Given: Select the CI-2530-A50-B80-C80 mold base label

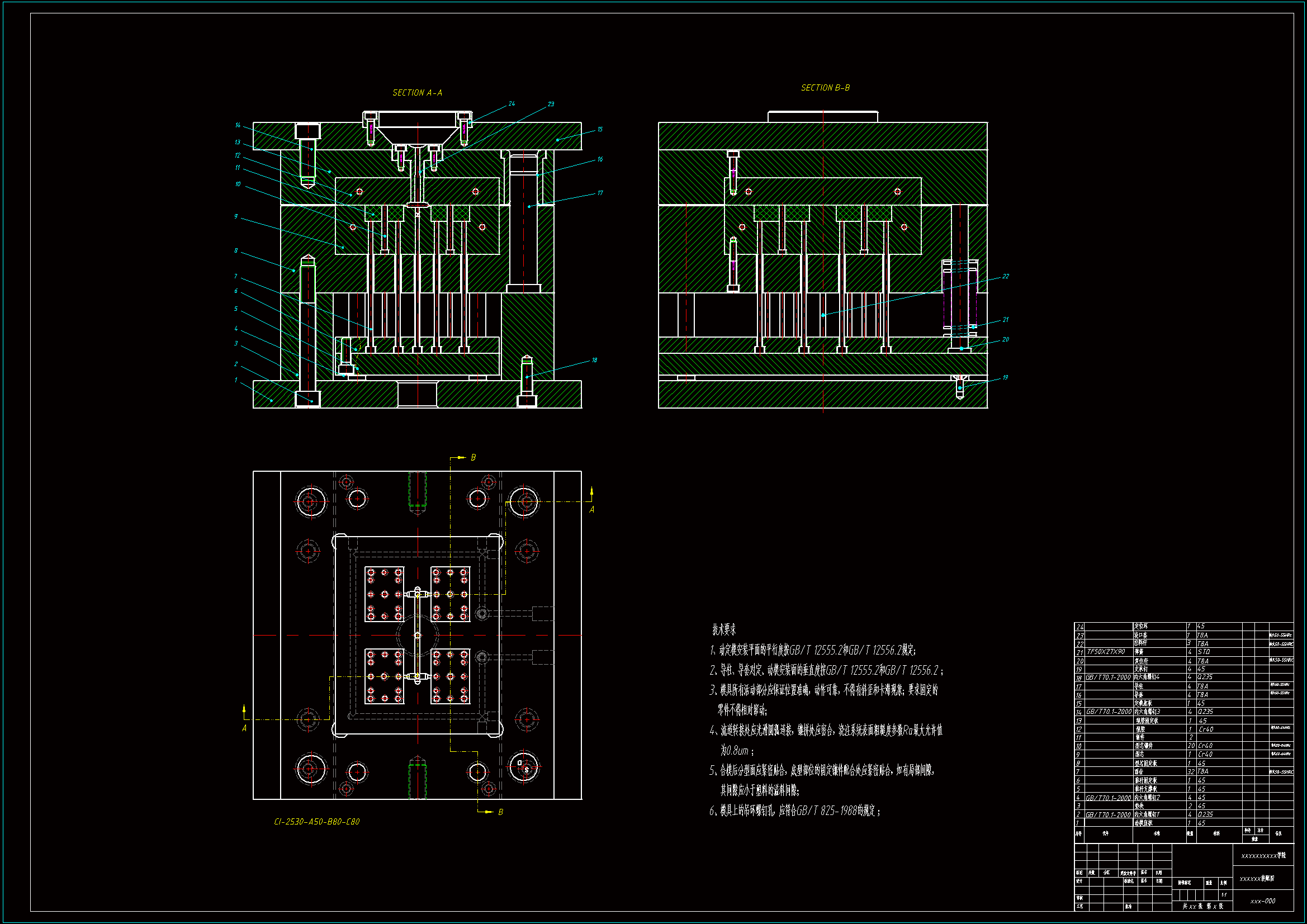Looking at the screenshot, I should [316, 822].
